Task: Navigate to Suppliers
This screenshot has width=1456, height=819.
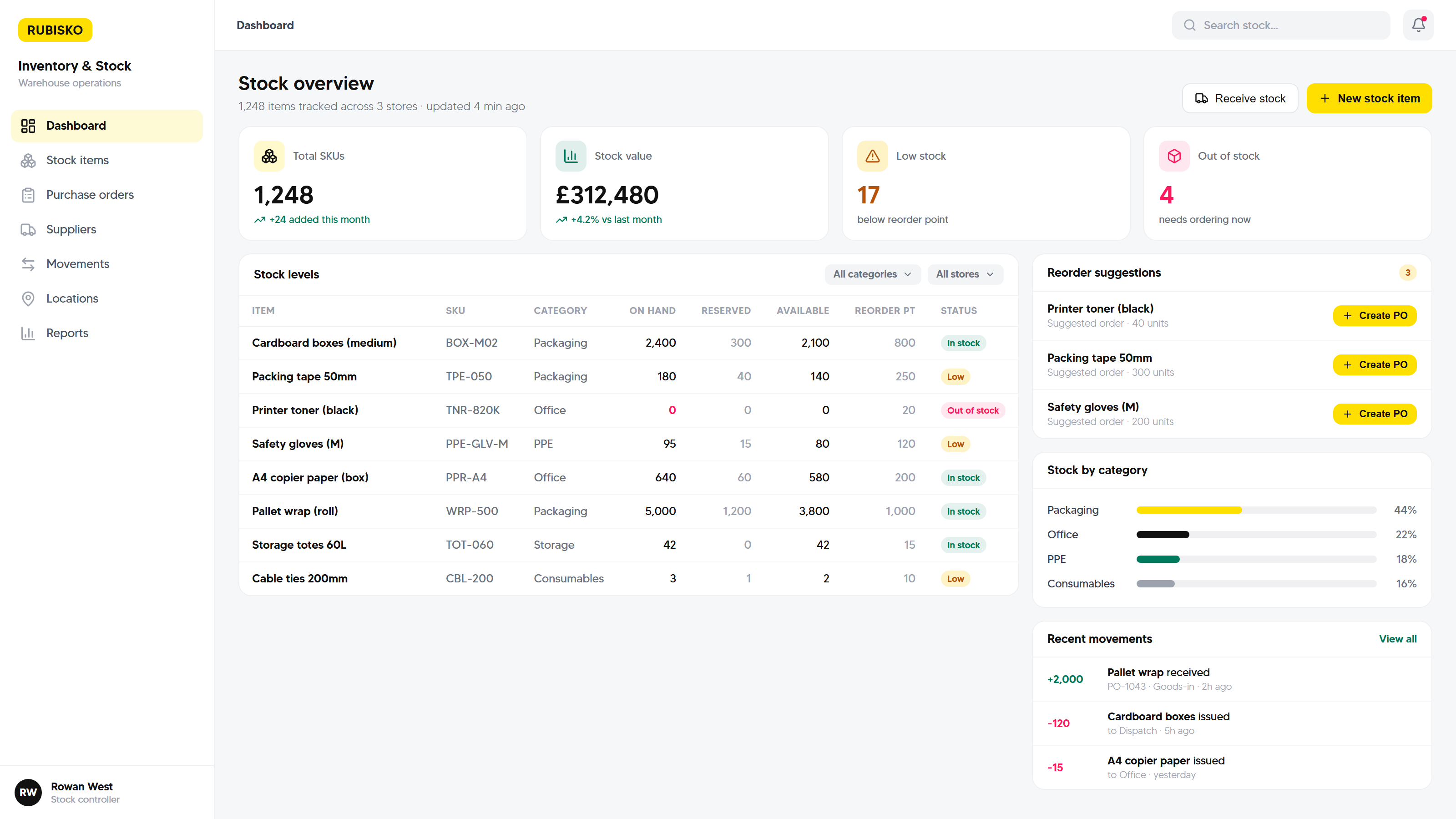Action: 107,229
